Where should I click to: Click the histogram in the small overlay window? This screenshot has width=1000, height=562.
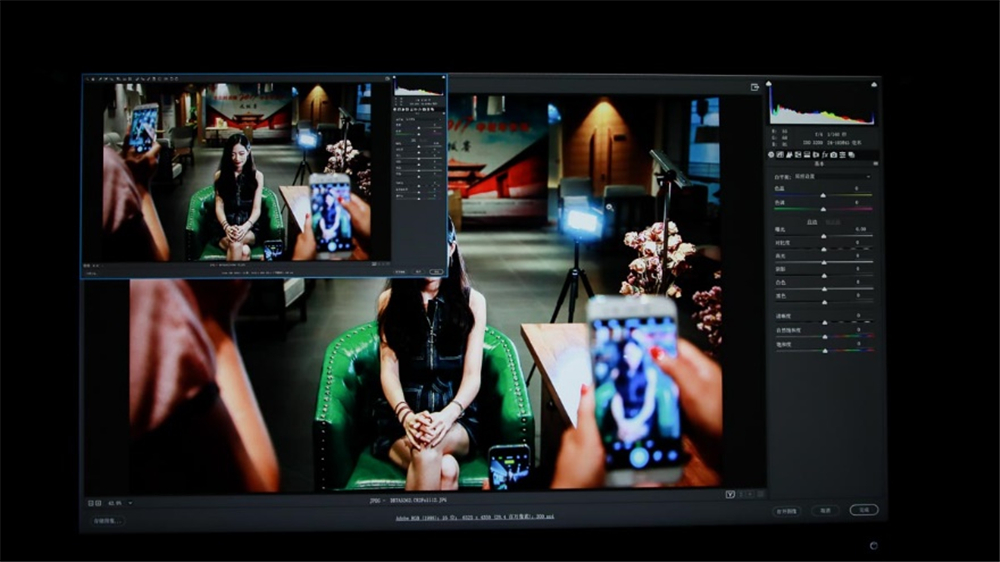418,87
